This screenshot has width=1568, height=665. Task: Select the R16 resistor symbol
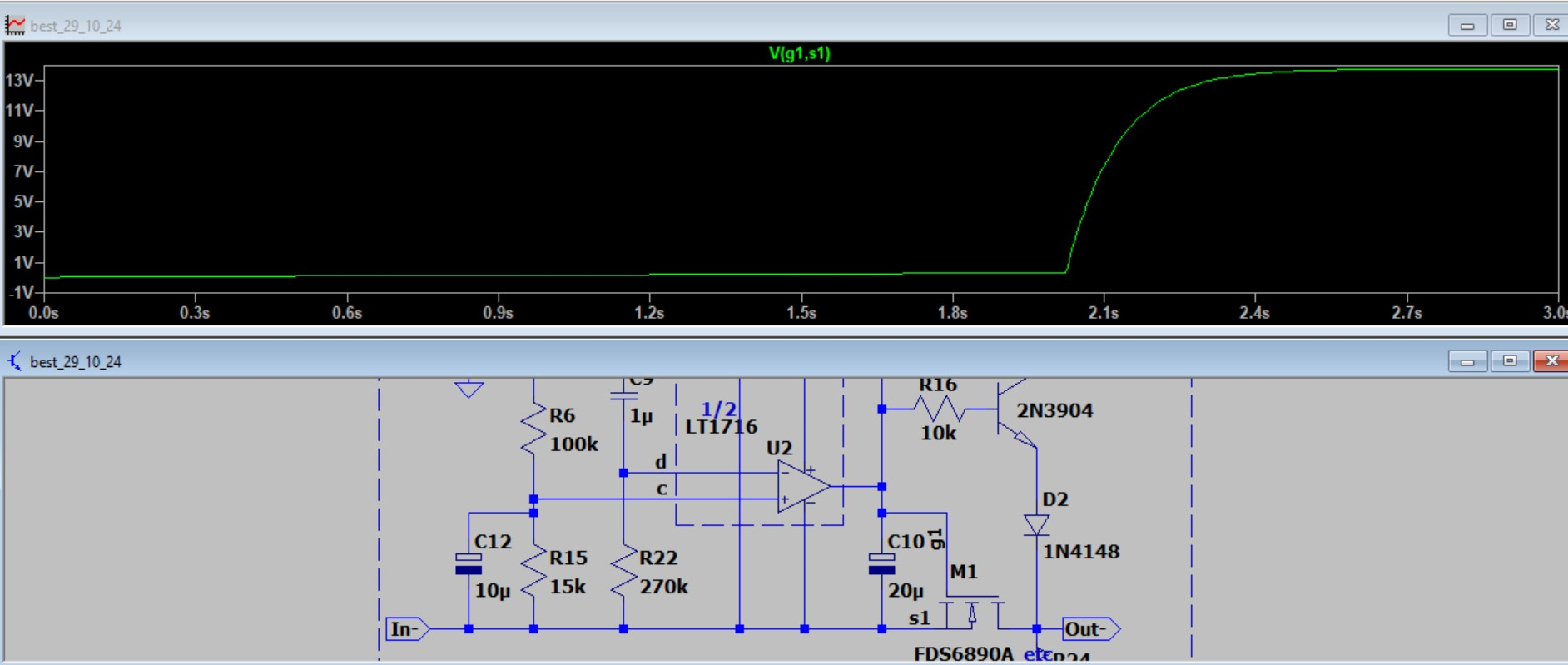[x=939, y=409]
